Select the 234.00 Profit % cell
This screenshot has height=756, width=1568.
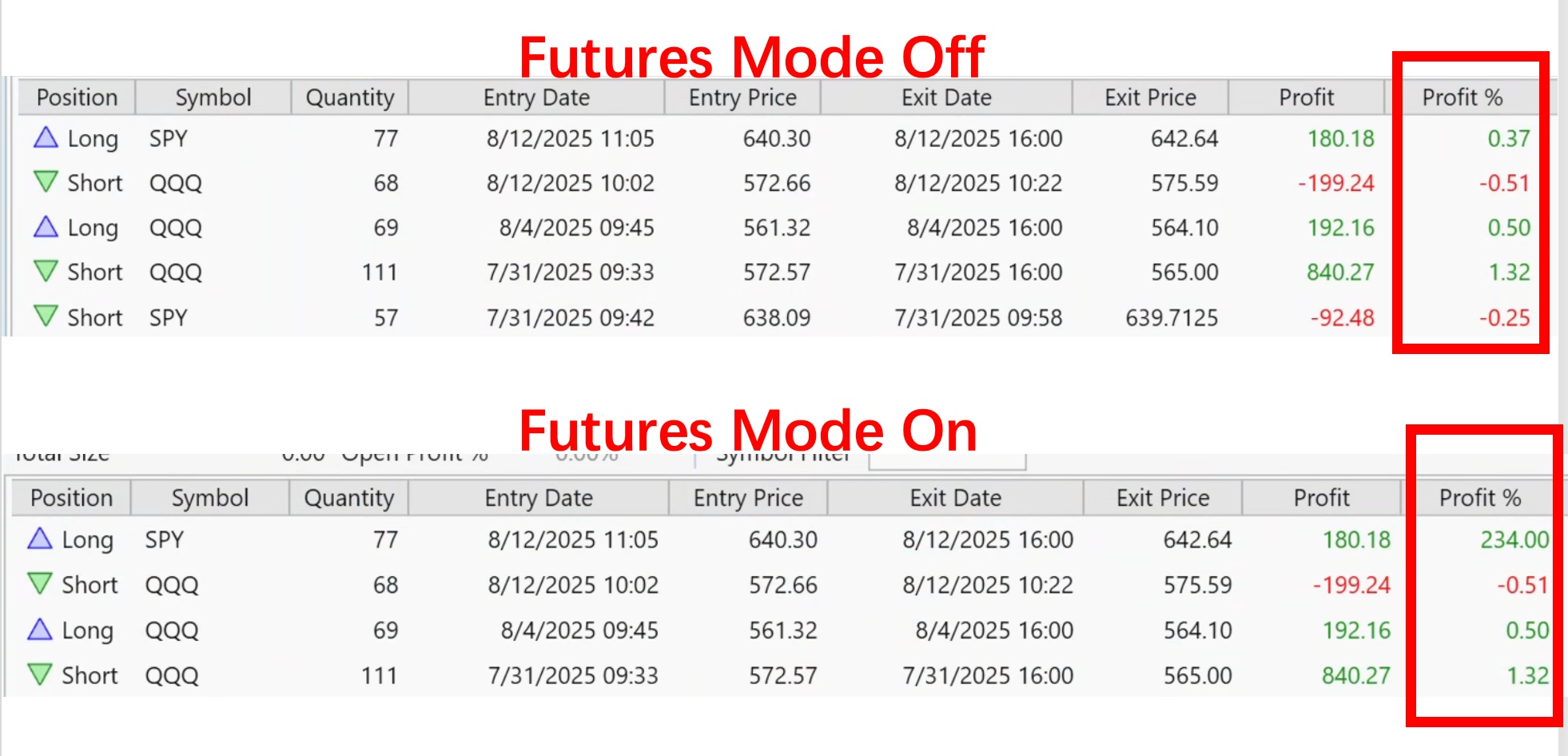(x=1514, y=539)
